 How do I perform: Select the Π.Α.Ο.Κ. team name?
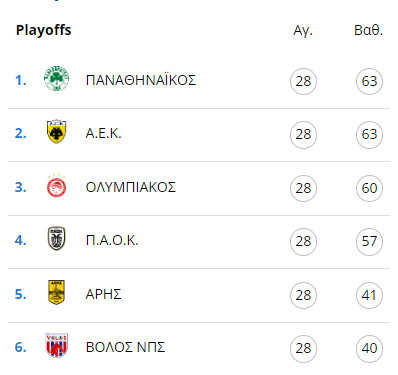(112, 240)
